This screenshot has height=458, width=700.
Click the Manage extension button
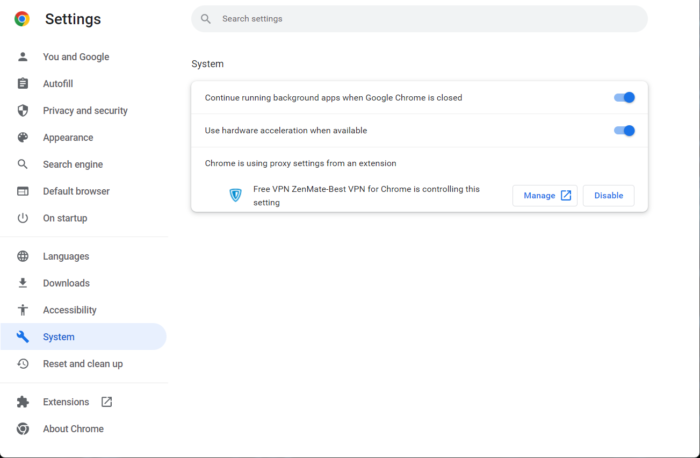(x=545, y=195)
